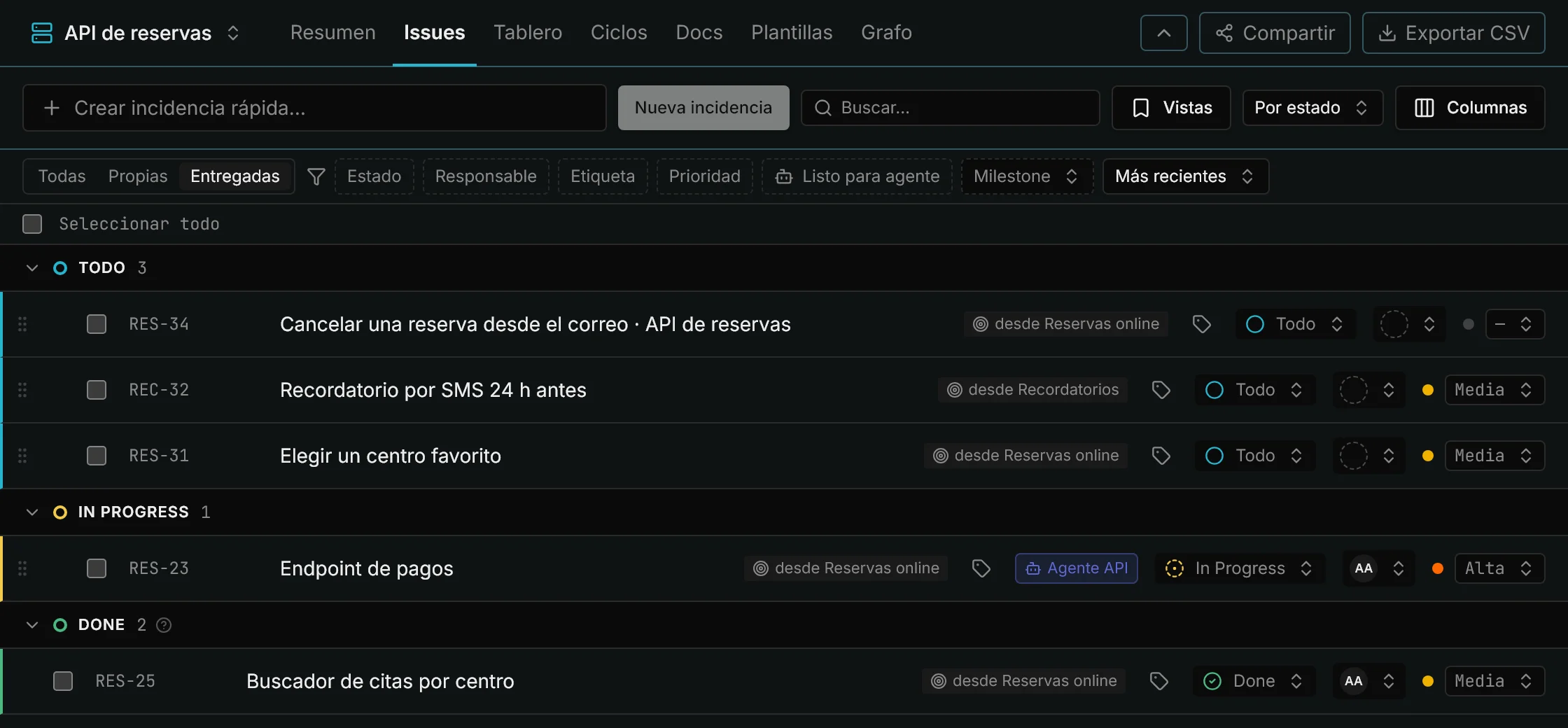Click the collapse header chevron-up button
Screen dimensions: 1568x728
pyautogui.click(x=1163, y=33)
